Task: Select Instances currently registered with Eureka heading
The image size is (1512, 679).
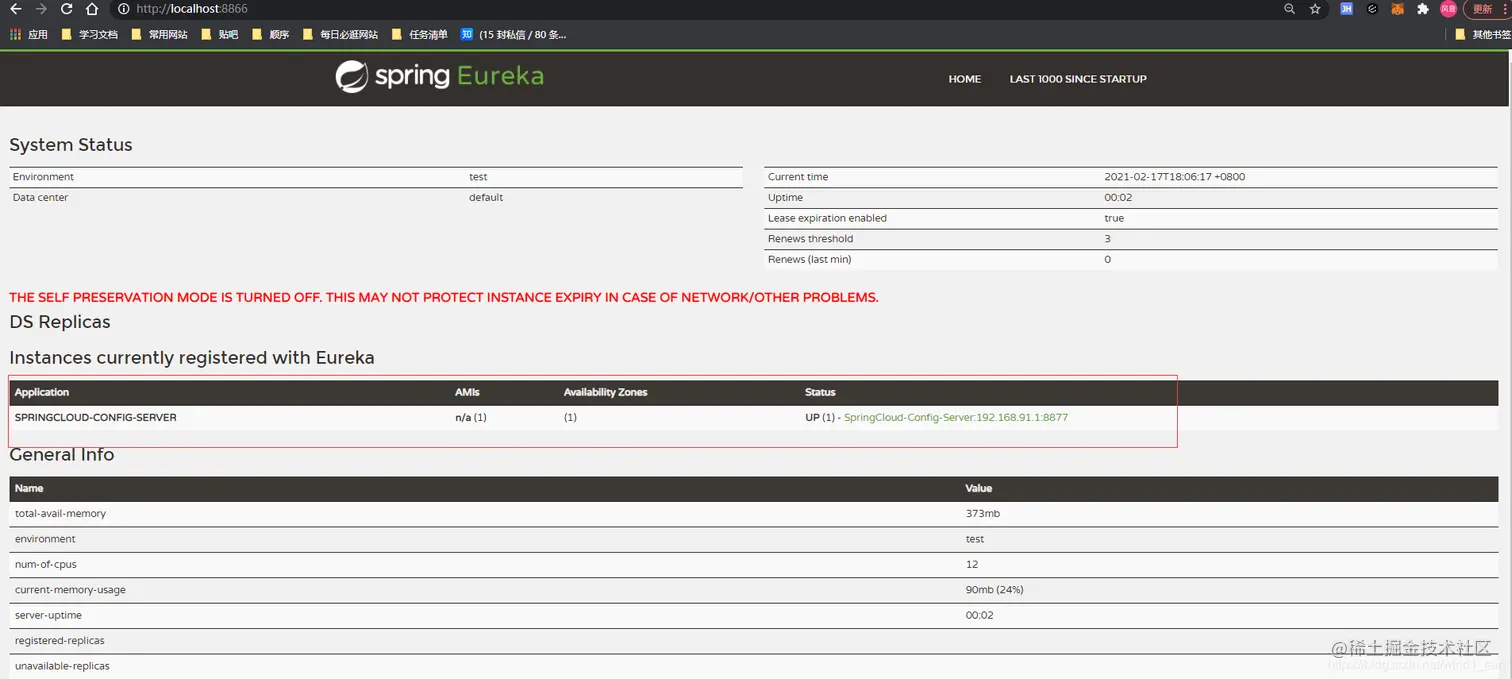Action: (x=192, y=358)
